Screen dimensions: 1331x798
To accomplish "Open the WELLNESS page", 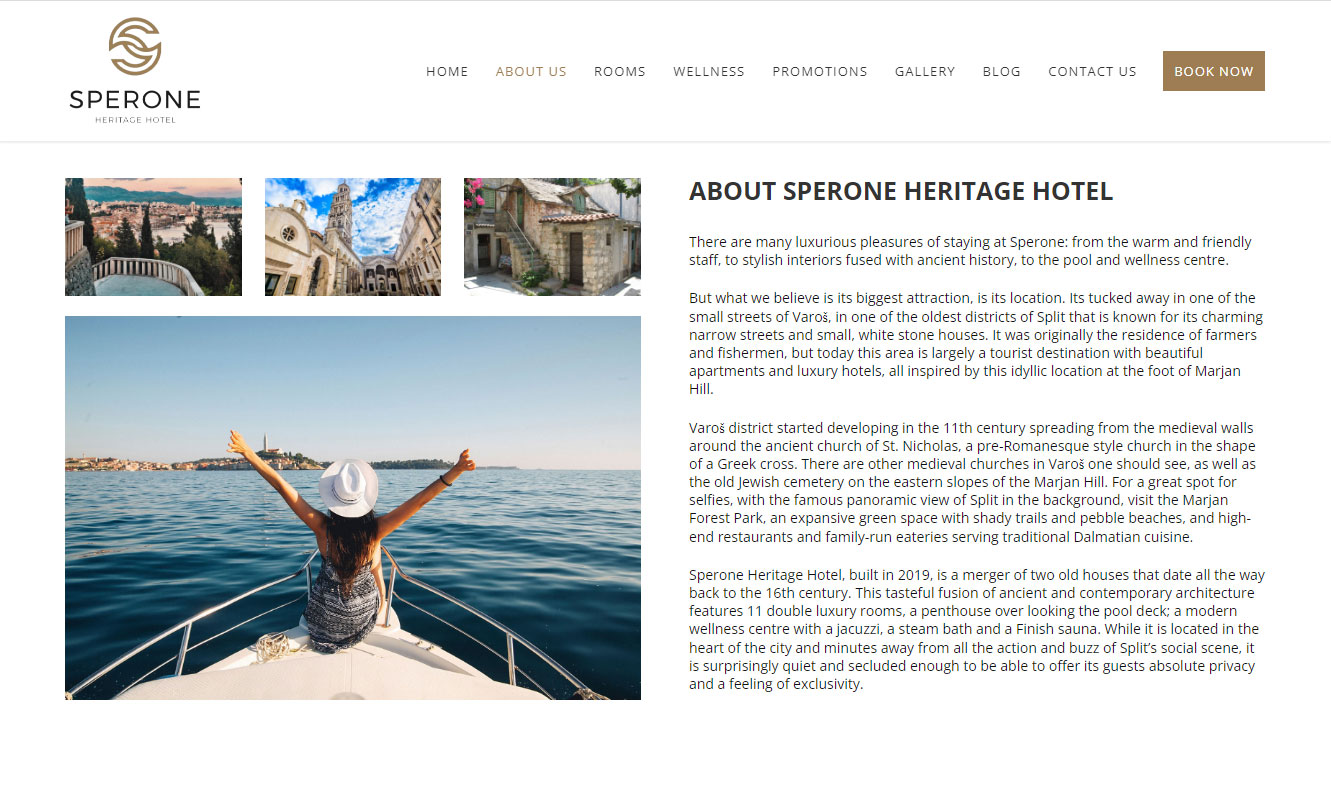I will coord(709,71).
